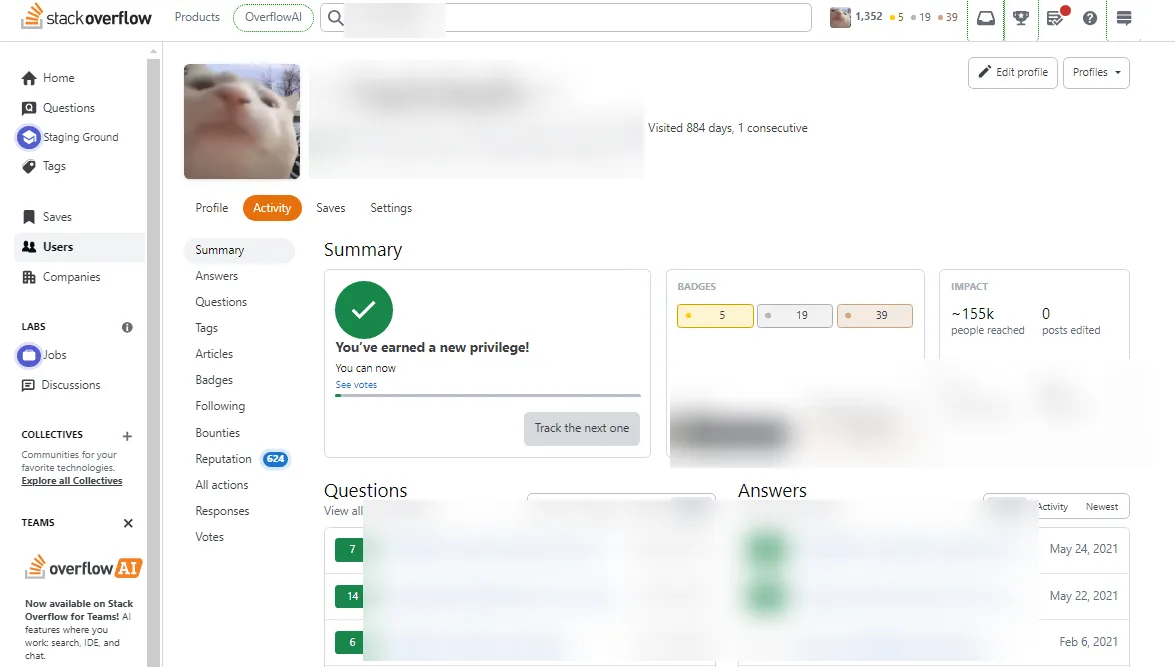Expand the Profiles dropdown
1175x667 pixels.
[x=1096, y=73]
